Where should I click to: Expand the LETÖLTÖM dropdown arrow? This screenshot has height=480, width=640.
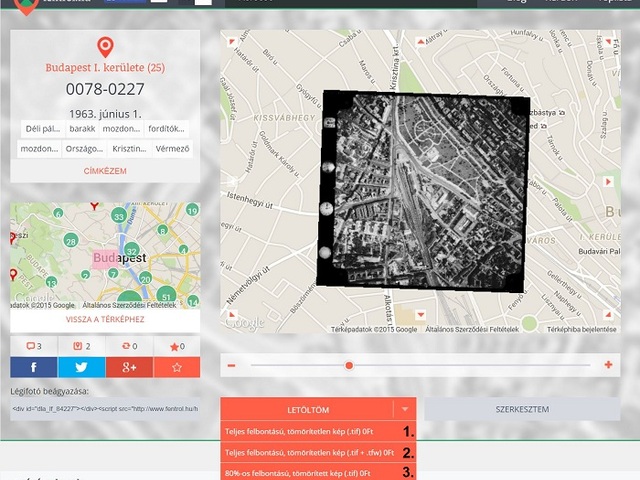(x=405, y=409)
